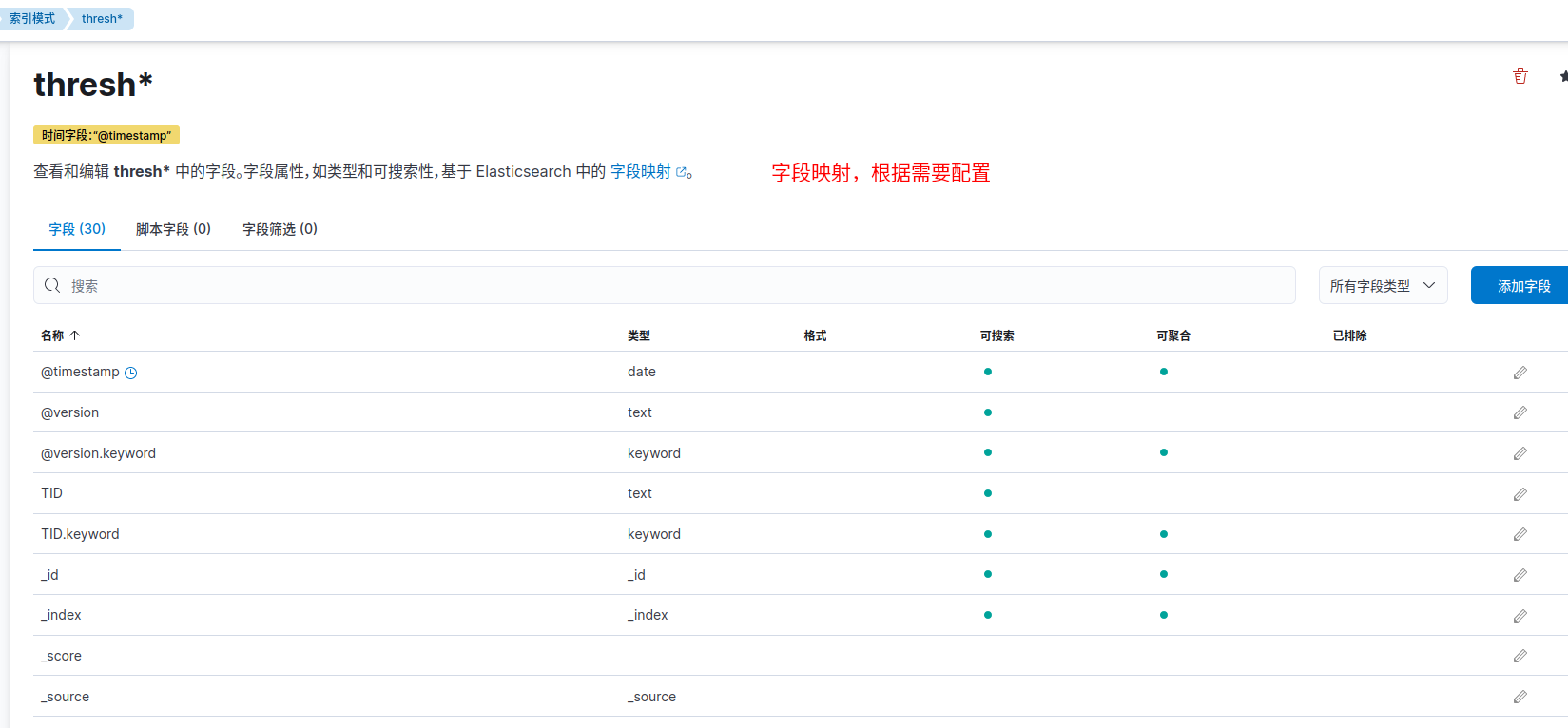Edit the _id field pencil icon

(x=1520, y=575)
